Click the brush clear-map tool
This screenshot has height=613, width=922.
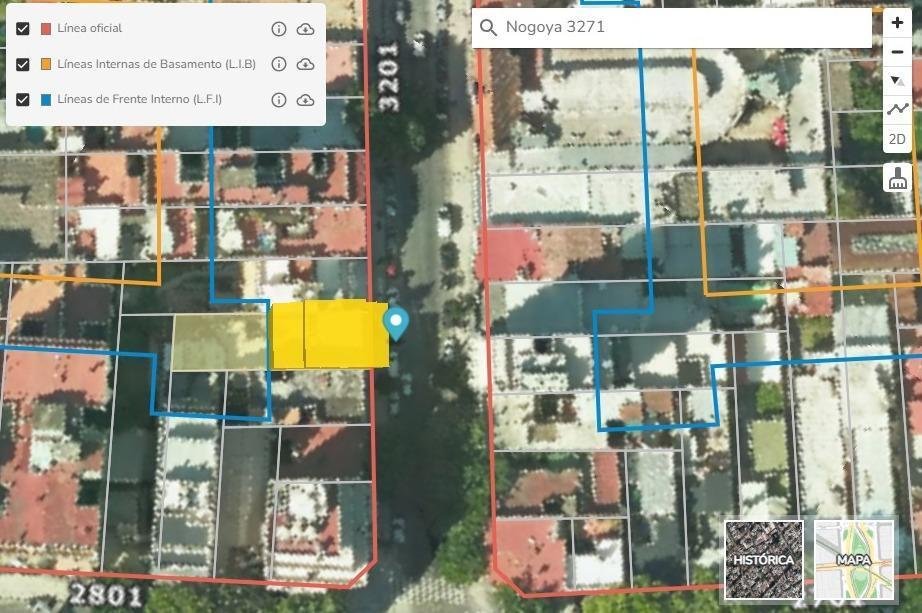897,178
